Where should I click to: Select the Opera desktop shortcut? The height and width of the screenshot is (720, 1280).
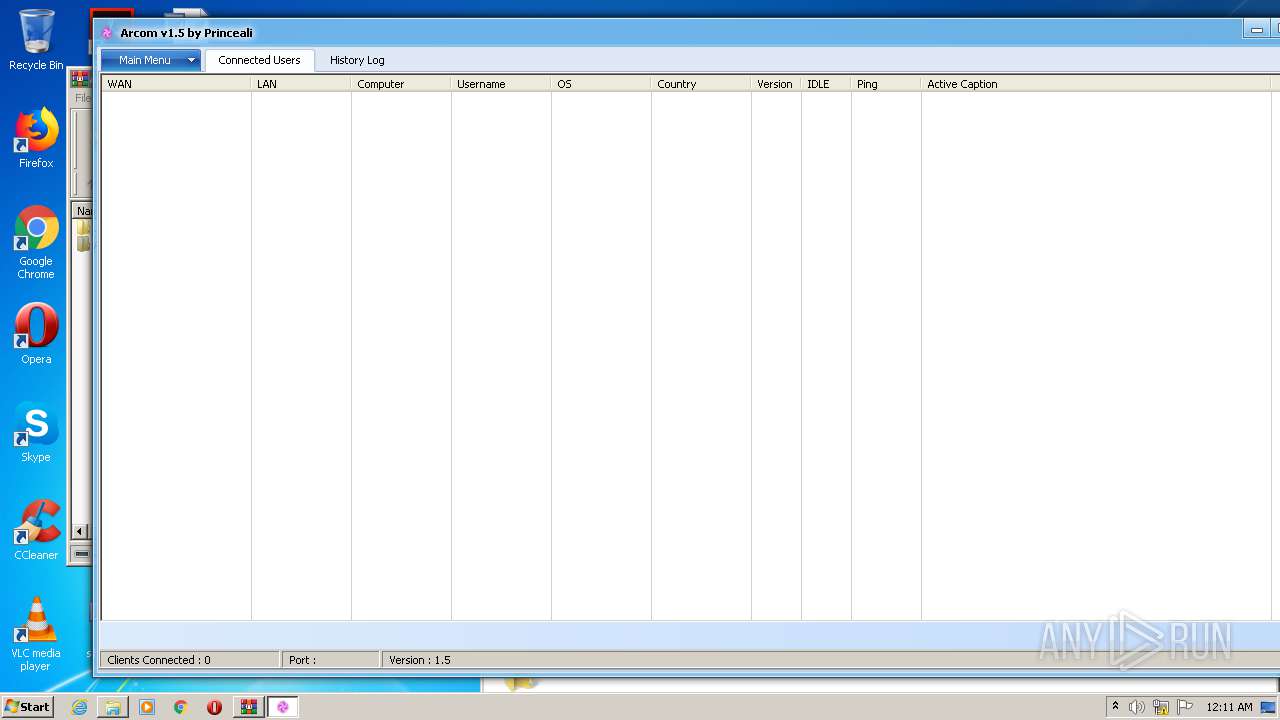coord(36,334)
